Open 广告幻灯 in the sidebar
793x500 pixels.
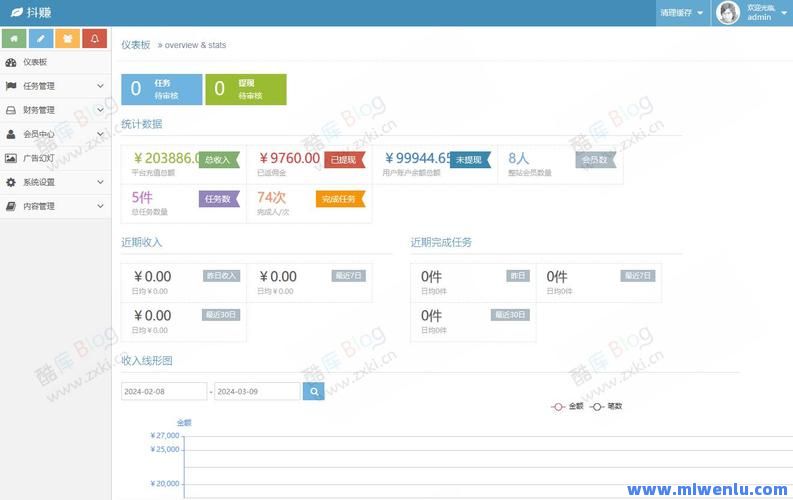(x=56, y=158)
